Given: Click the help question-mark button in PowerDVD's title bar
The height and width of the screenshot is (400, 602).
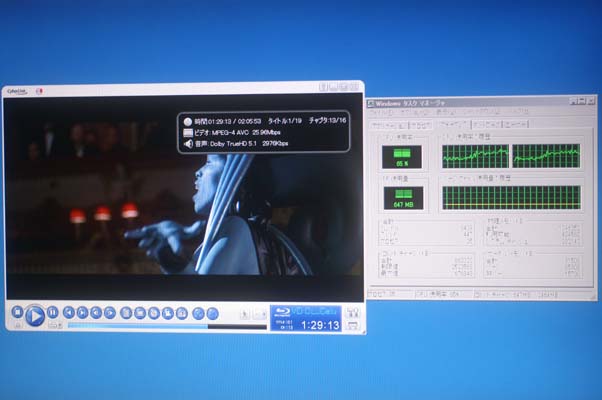Looking at the screenshot, I should 323,87.
